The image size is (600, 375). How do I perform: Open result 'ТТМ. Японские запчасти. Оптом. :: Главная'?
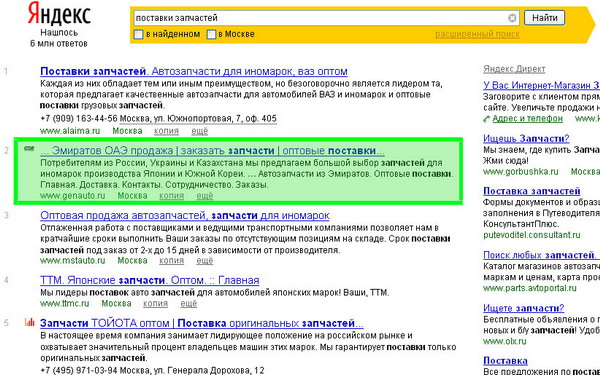[x=150, y=280]
